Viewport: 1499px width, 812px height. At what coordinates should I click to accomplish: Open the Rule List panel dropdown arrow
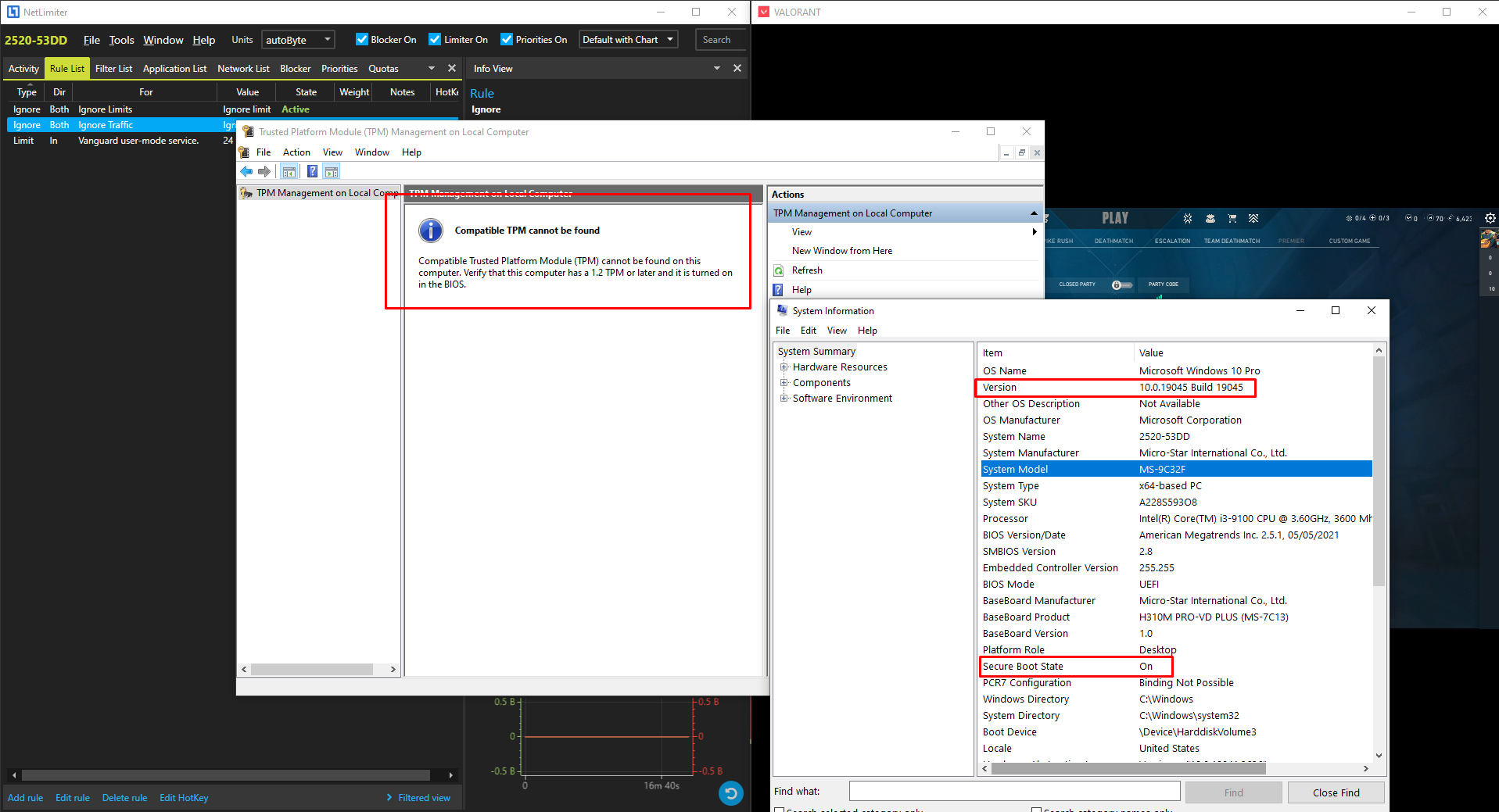[432, 69]
